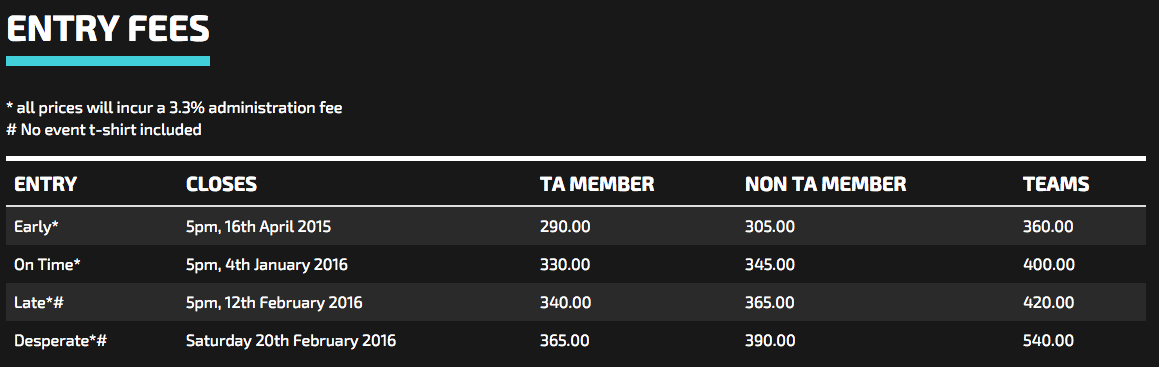Select the 540.00 desperate teams price
Screen dimensions: 1159x367
(1049, 341)
